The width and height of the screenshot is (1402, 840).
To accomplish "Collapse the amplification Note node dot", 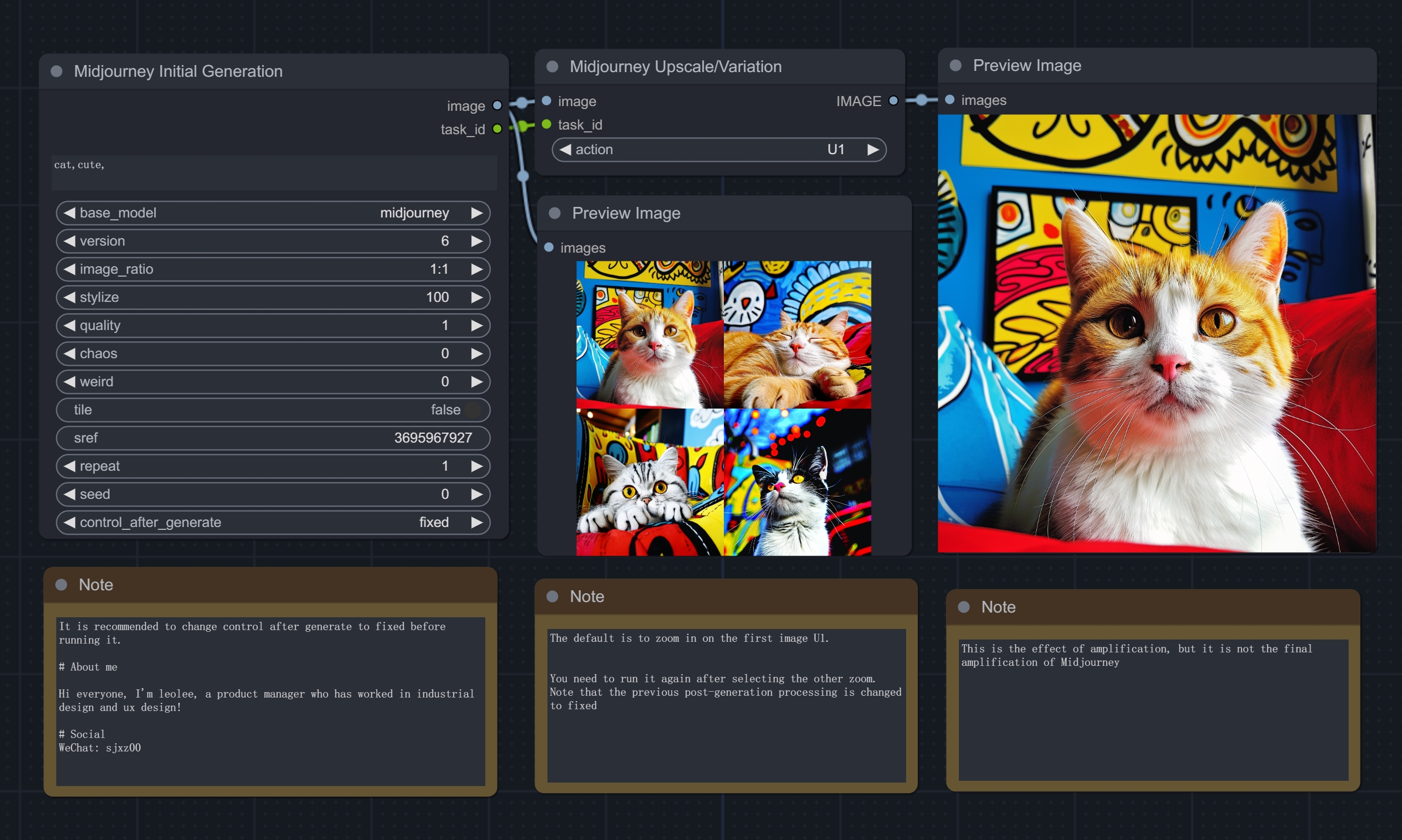I will (x=964, y=607).
